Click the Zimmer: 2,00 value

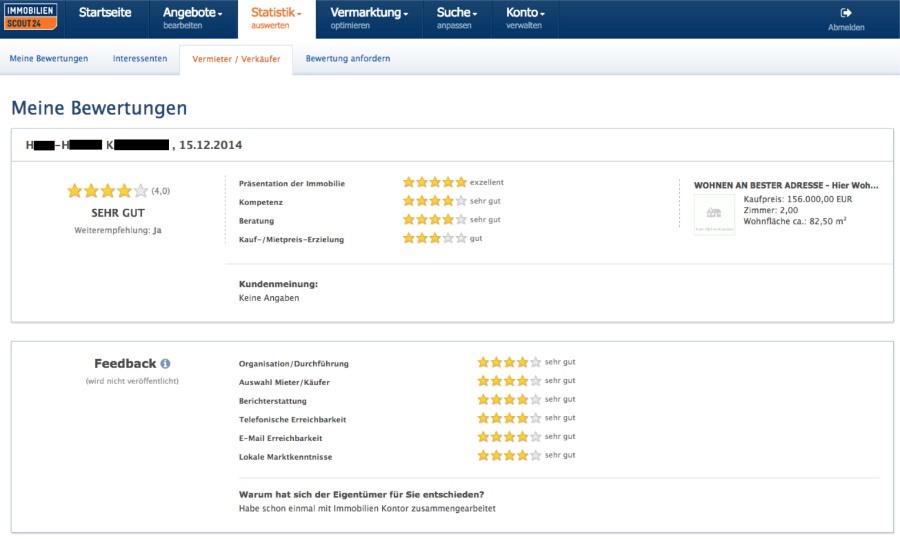click(x=771, y=210)
